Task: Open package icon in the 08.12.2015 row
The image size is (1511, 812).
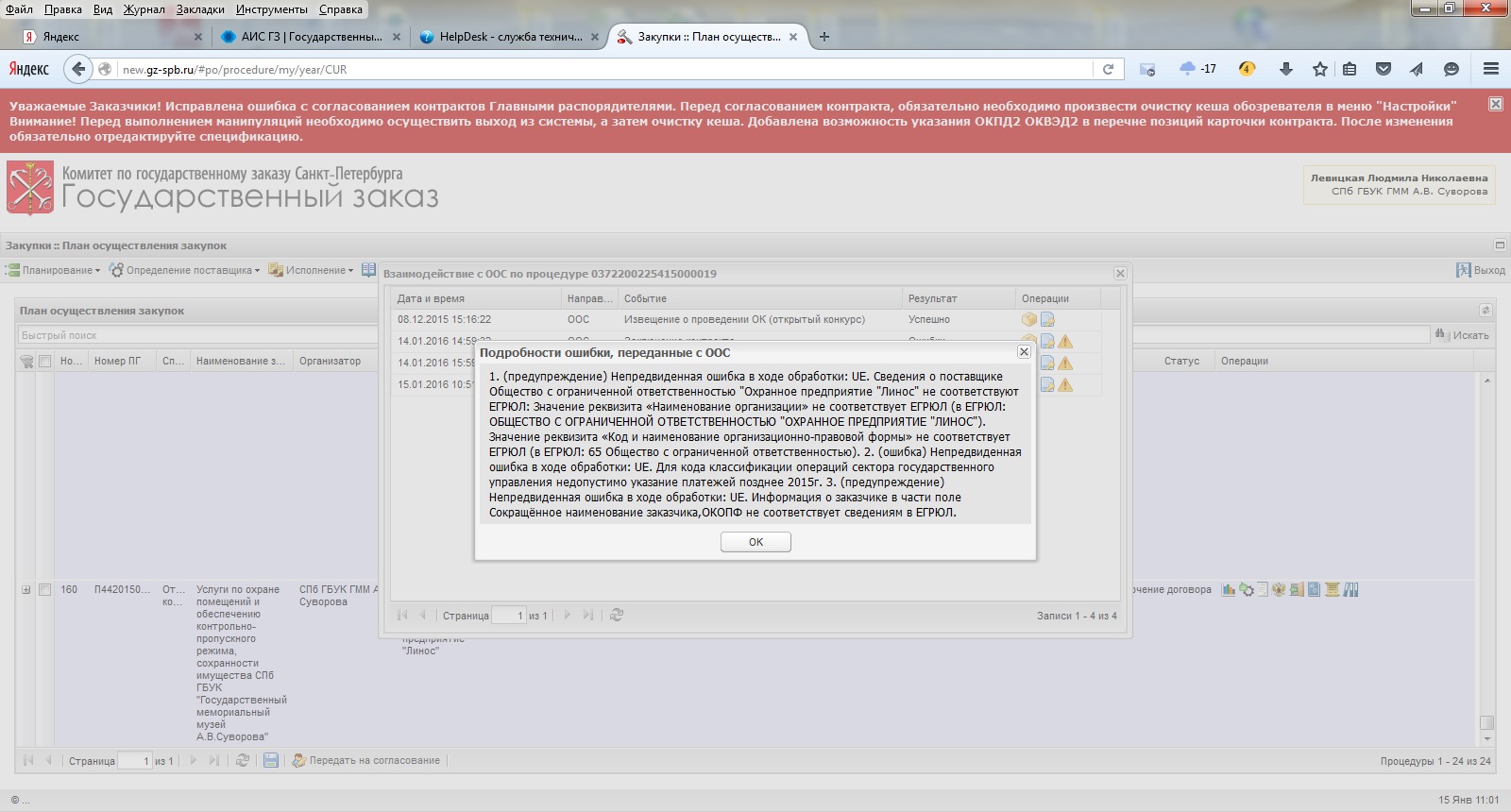Action: click(x=1029, y=319)
